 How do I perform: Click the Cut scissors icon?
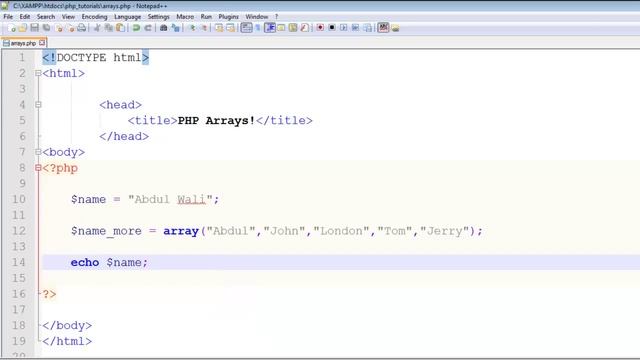(97, 28)
